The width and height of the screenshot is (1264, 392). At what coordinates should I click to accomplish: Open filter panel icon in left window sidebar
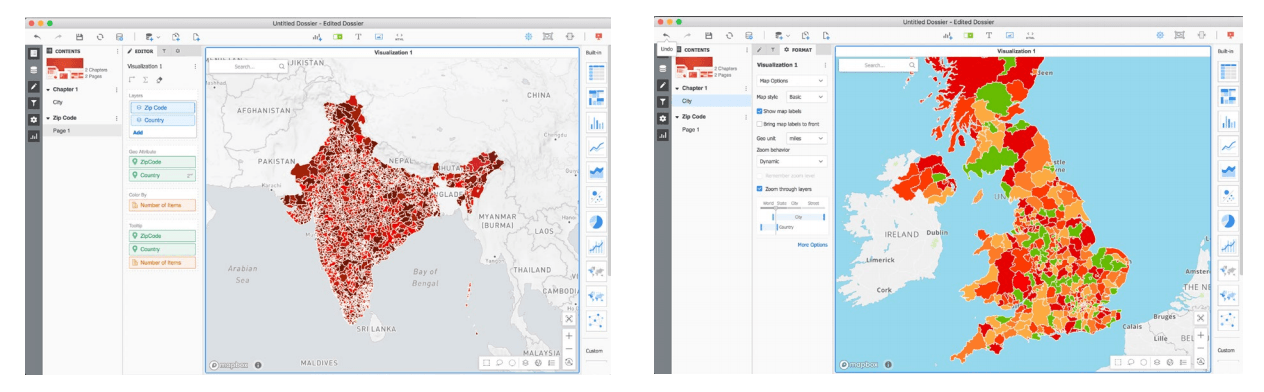33,102
